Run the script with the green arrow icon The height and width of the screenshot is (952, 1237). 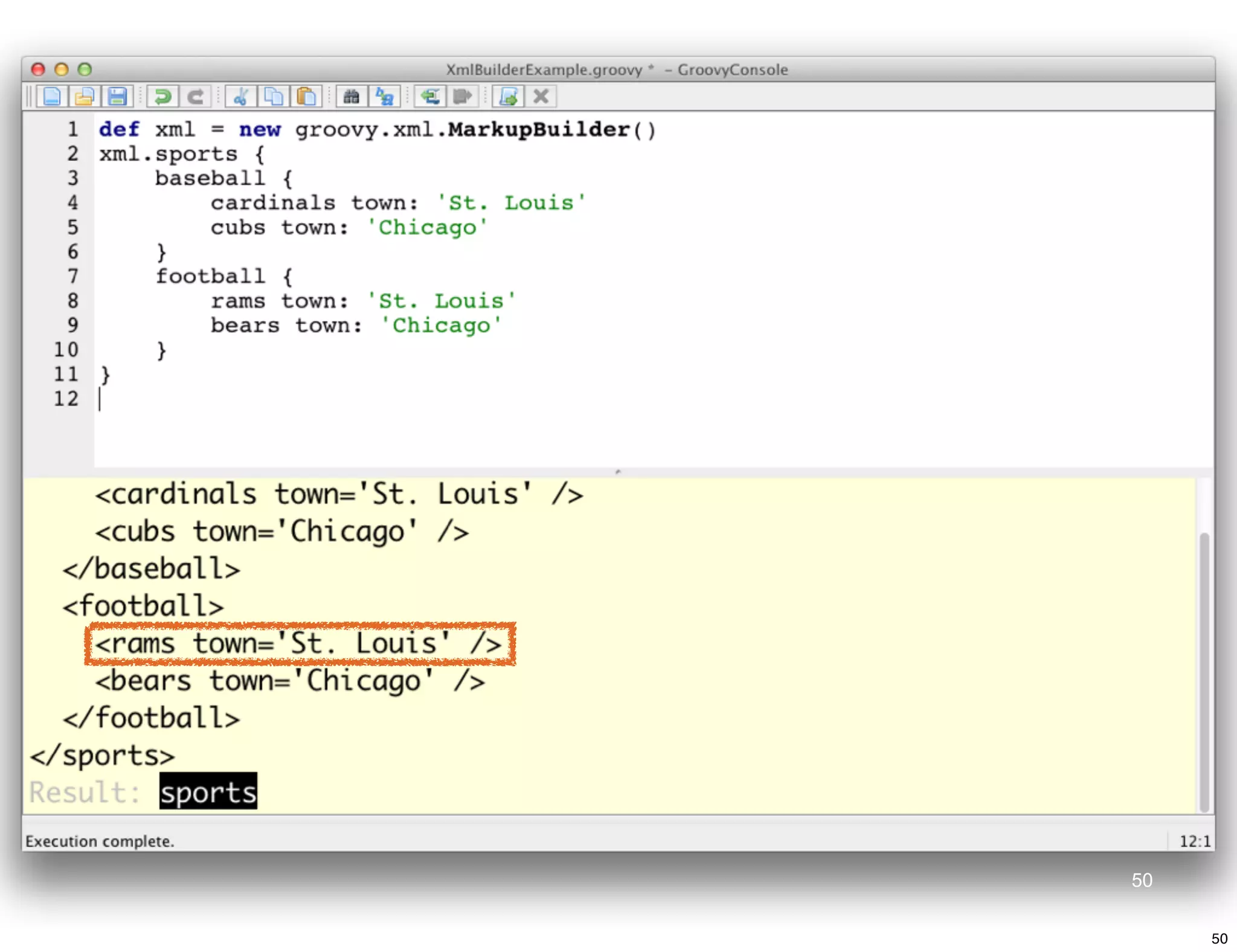509,97
